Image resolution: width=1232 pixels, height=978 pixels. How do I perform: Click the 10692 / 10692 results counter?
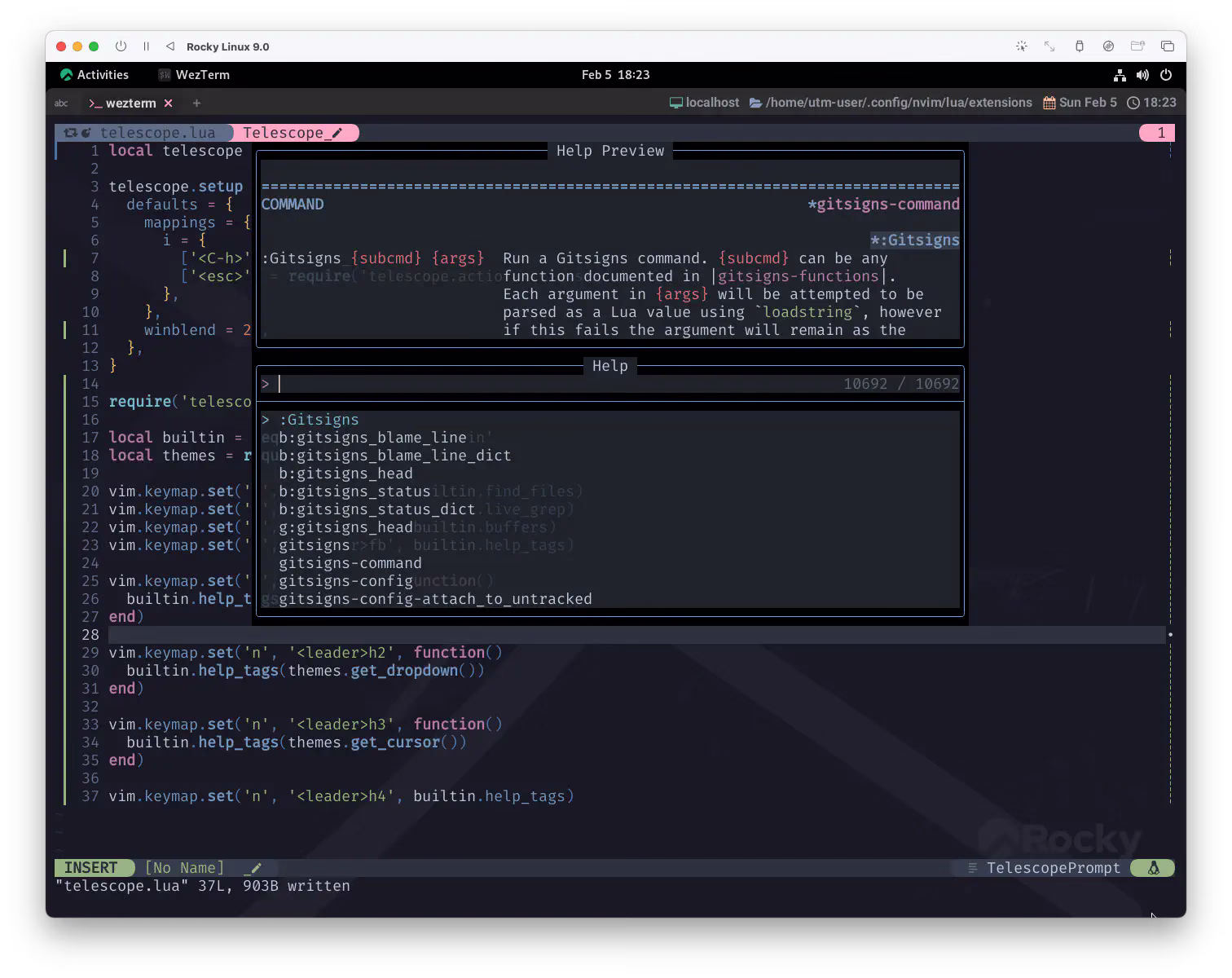[901, 384]
